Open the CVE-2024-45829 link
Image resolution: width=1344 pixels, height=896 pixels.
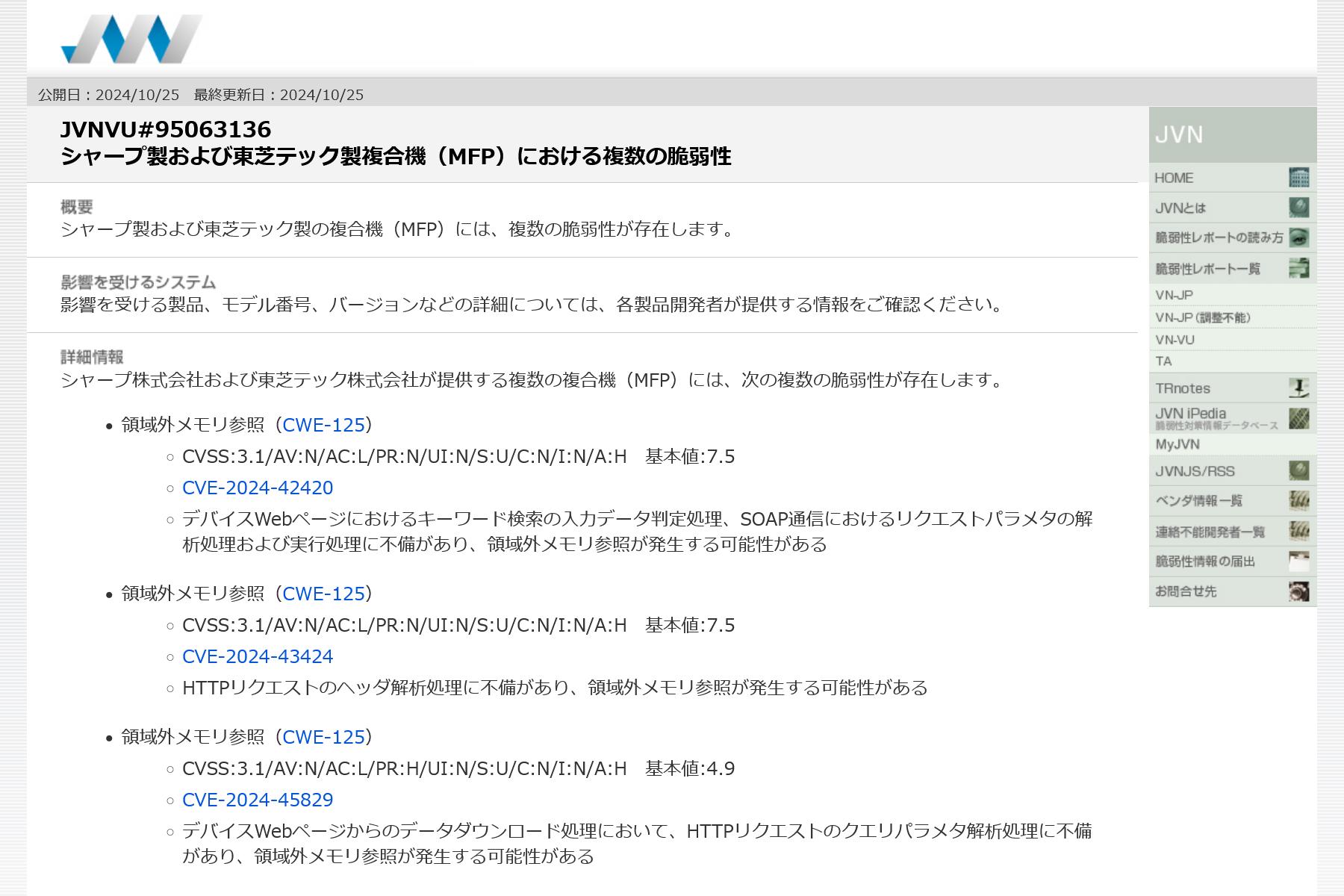pyautogui.click(x=258, y=800)
